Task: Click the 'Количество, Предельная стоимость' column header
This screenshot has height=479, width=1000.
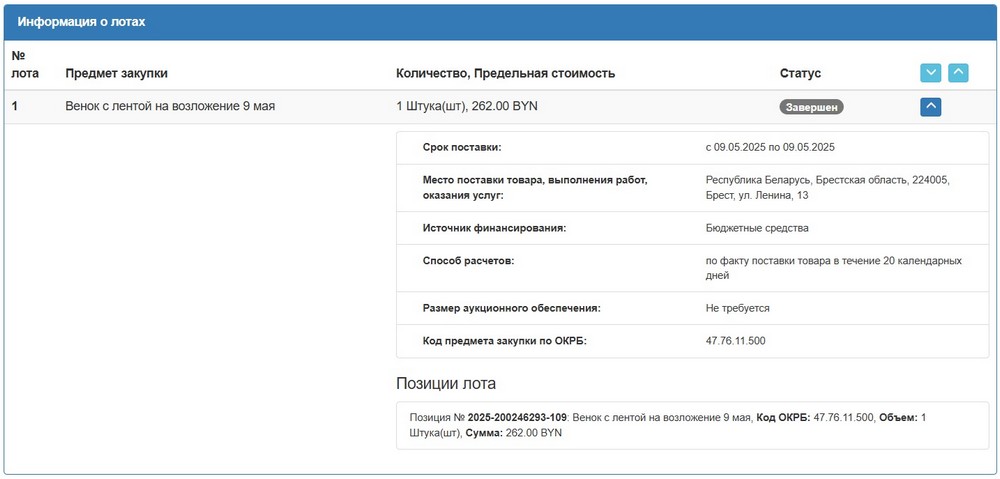Action: pos(505,73)
